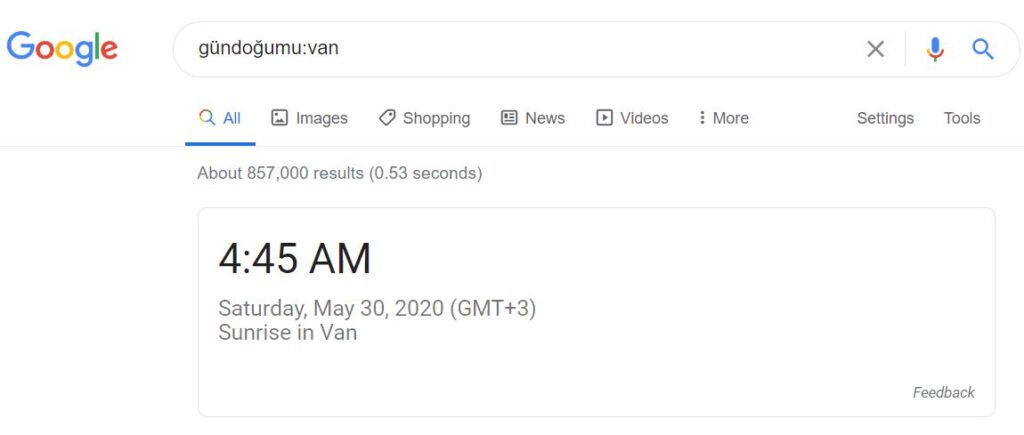The image size is (1024, 435).
Task: Start voice search with microphone icon
Action: 935,49
